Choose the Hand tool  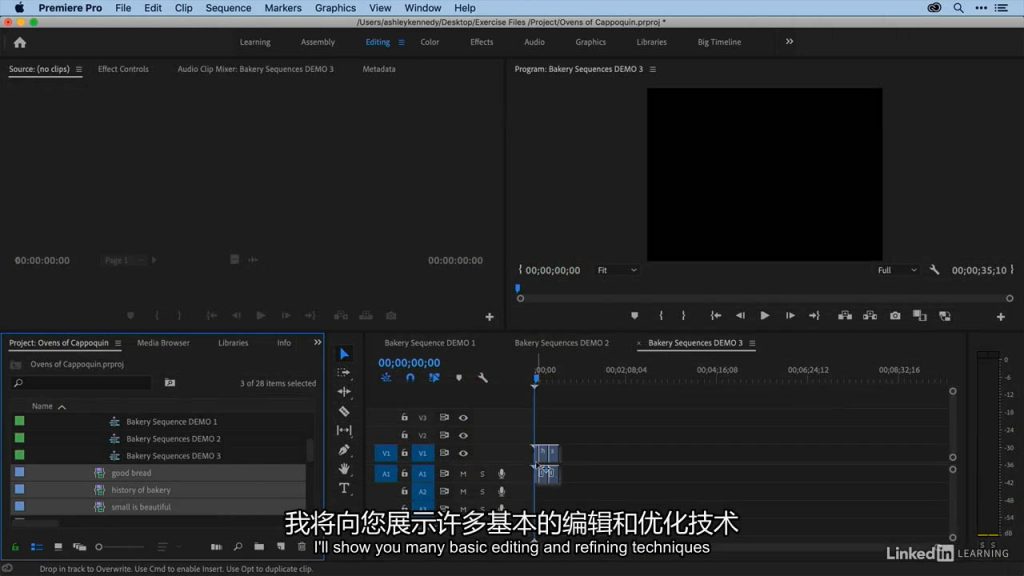pyautogui.click(x=344, y=469)
